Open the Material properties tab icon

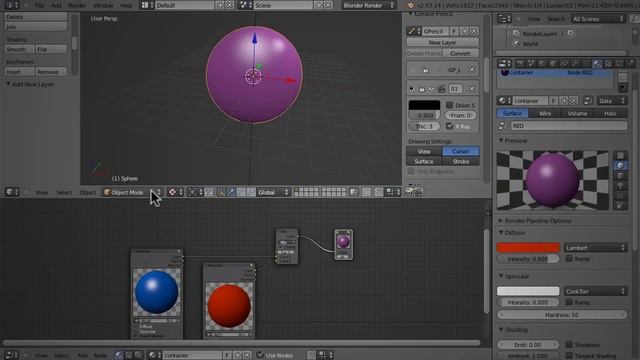[x=597, y=63]
